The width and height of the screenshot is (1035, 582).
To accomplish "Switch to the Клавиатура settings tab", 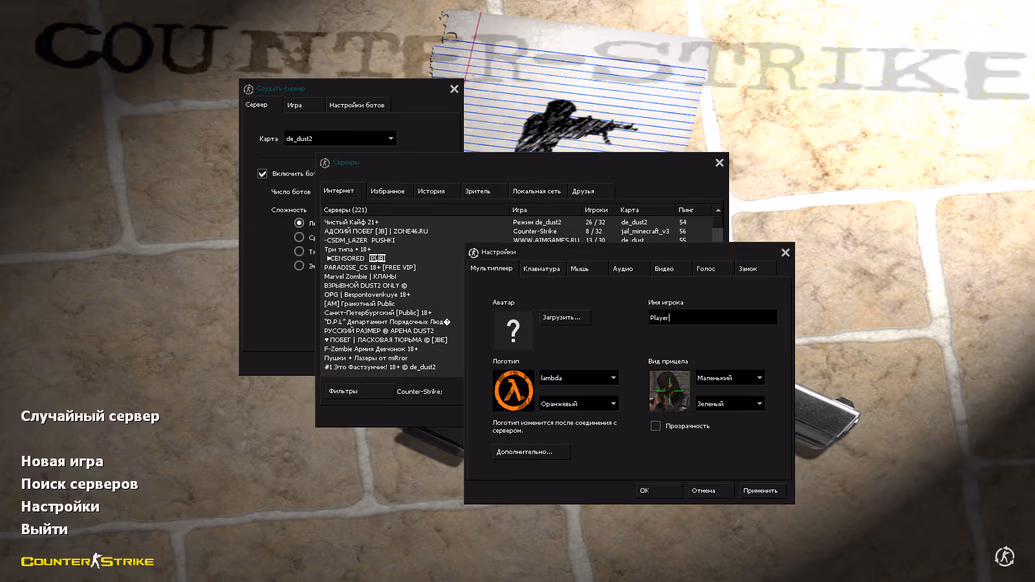I will coord(541,269).
